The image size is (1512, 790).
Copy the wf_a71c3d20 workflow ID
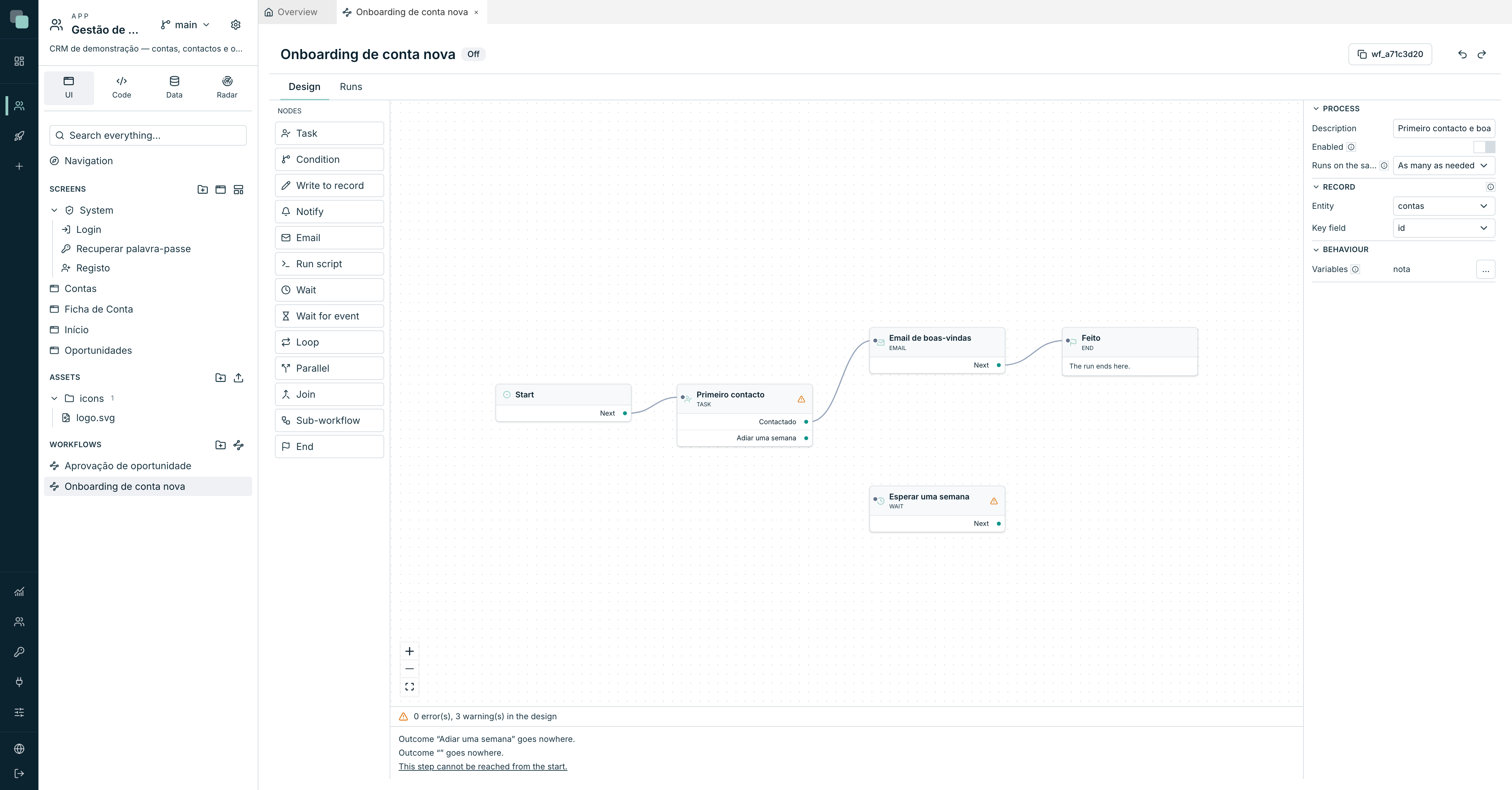point(1390,55)
